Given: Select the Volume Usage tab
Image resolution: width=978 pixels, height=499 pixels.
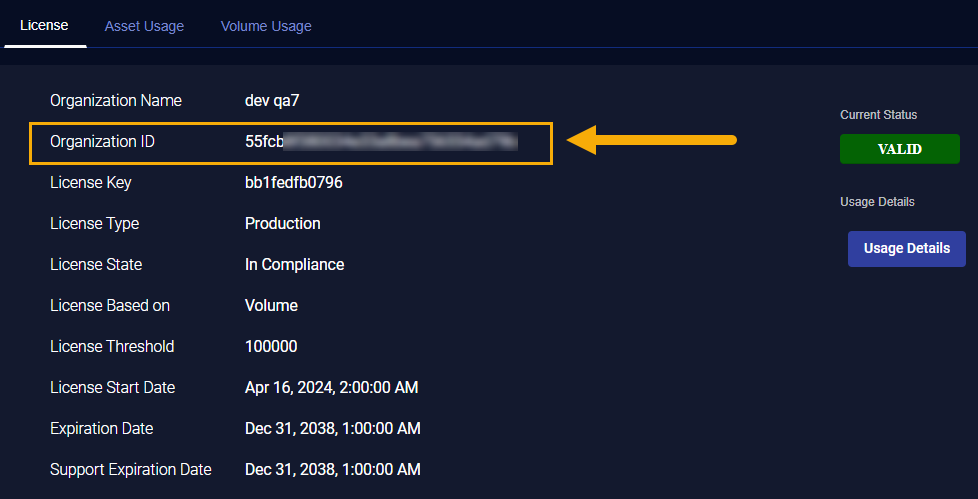Looking at the screenshot, I should (266, 26).
